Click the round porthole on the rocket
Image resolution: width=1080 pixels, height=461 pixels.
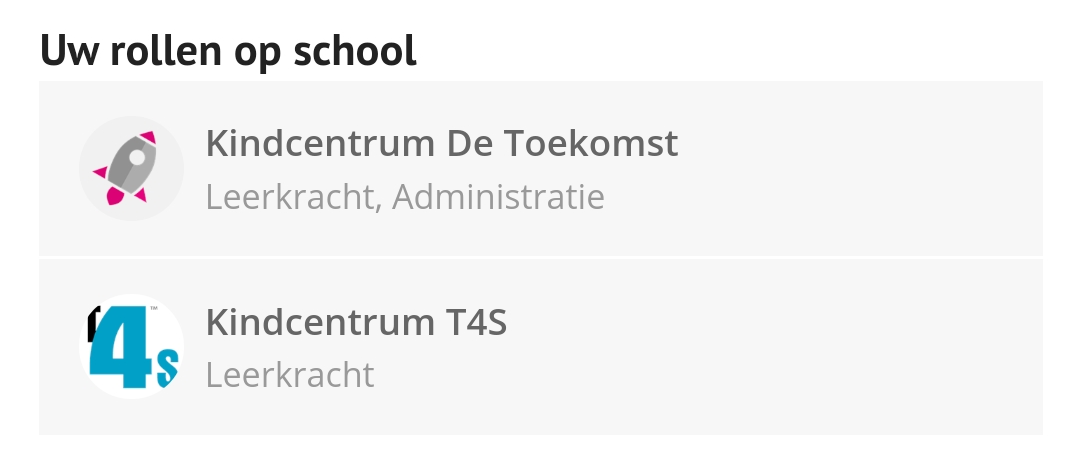tap(137, 157)
